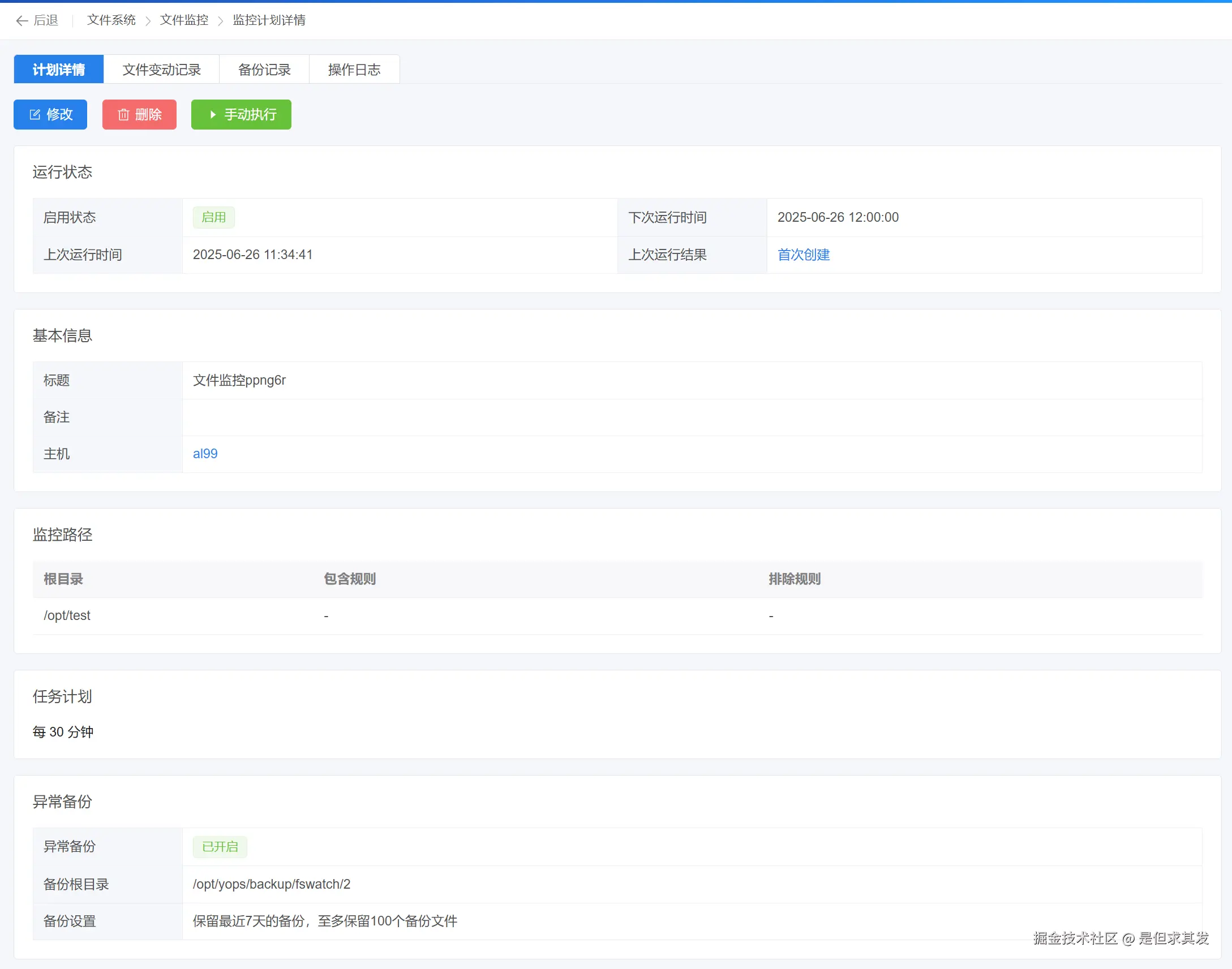Go to 文件系统 in breadcrumb
Viewport: 1232px width, 969px height.
tap(111, 20)
